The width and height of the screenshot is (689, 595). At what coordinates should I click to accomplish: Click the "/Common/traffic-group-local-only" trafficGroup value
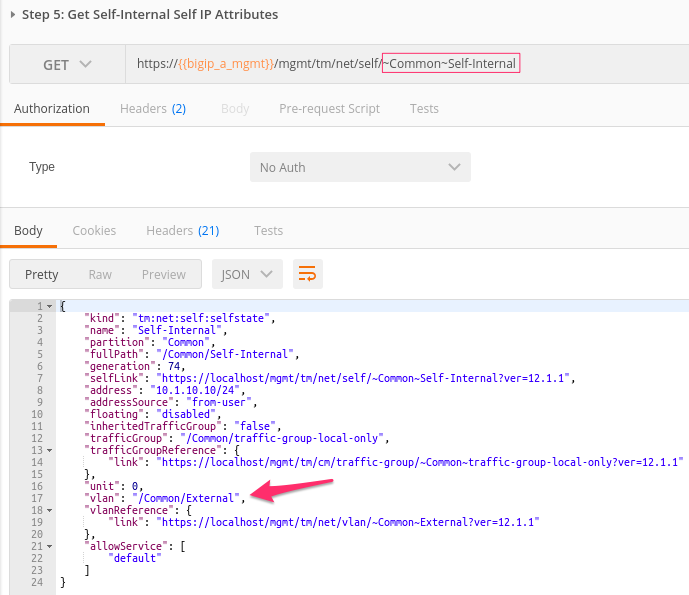[282, 439]
